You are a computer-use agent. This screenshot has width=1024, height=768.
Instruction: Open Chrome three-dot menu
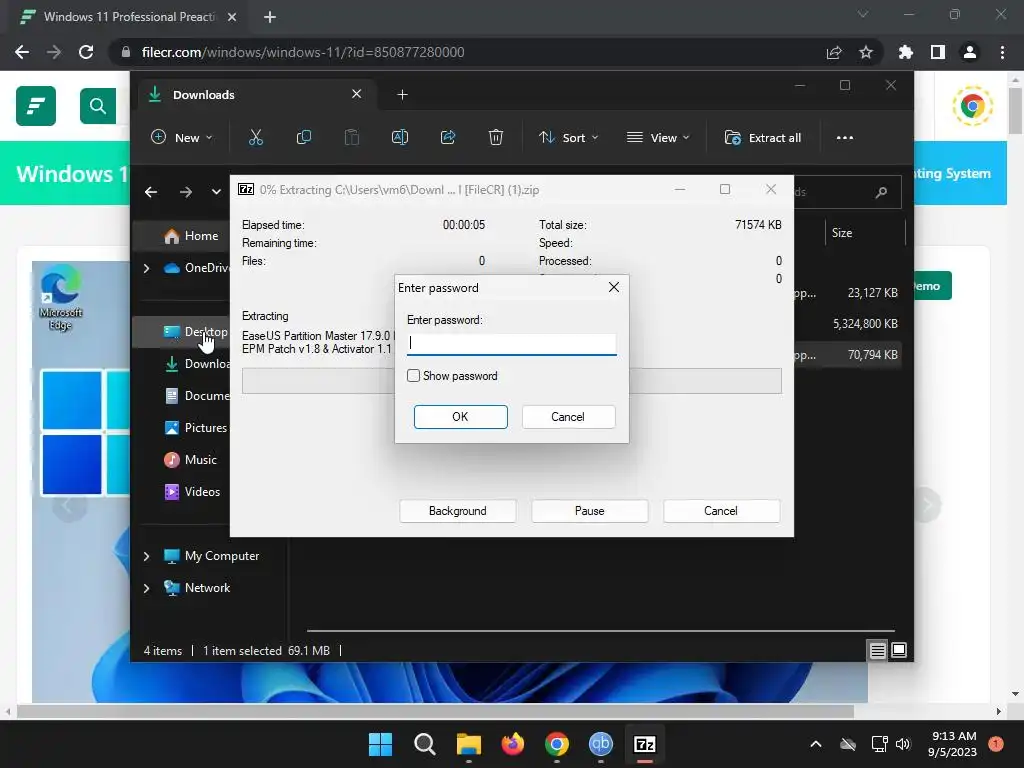pyautogui.click(x=1002, y=52)
